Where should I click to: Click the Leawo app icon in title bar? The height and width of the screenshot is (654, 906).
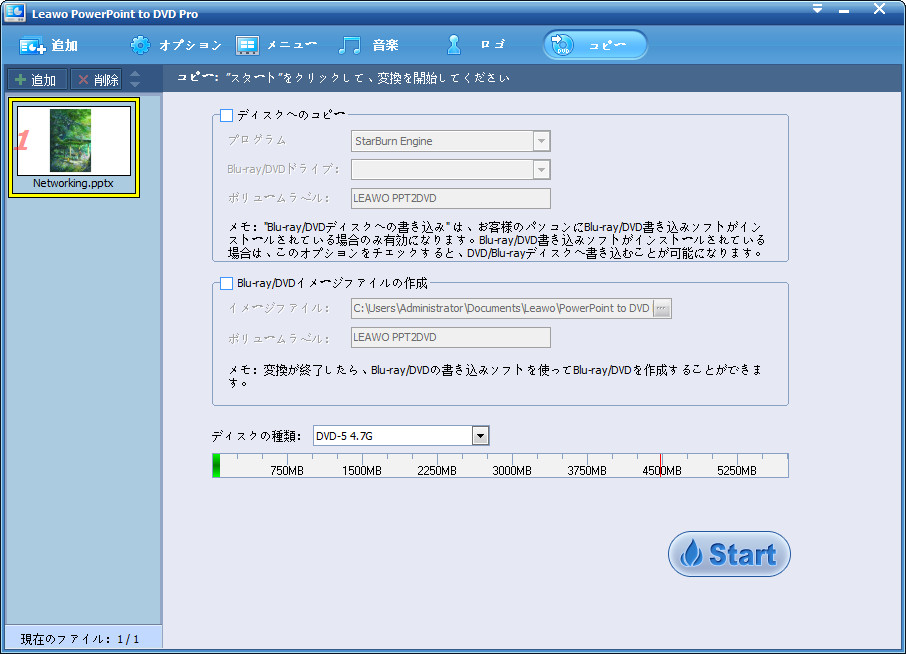pos(15,12)
